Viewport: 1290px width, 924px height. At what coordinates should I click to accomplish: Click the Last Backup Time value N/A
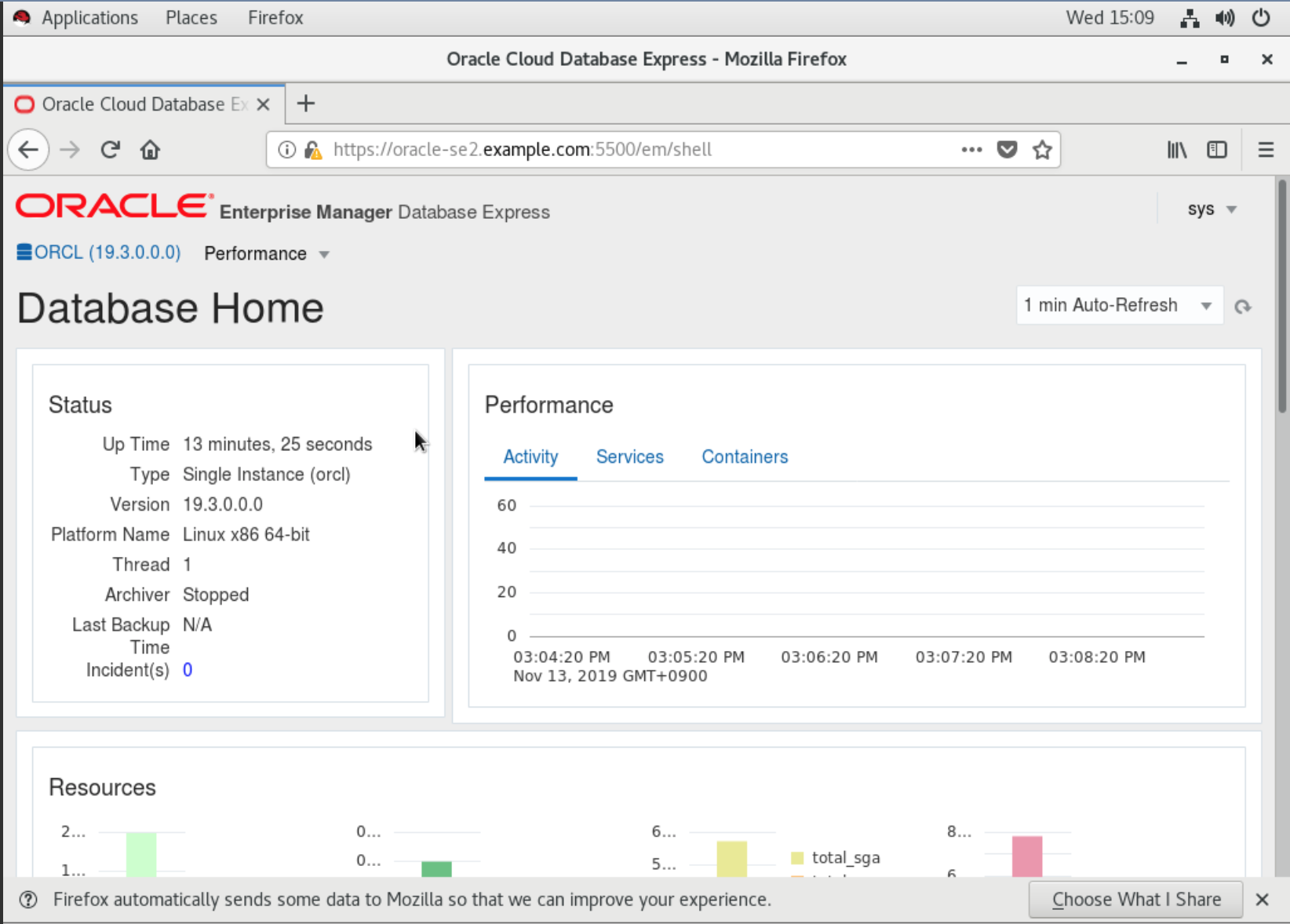(x=198, y=624)
